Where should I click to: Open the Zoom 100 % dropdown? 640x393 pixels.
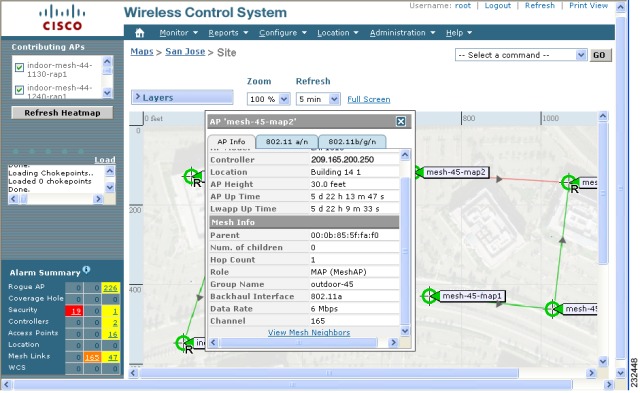pos(268,99)
